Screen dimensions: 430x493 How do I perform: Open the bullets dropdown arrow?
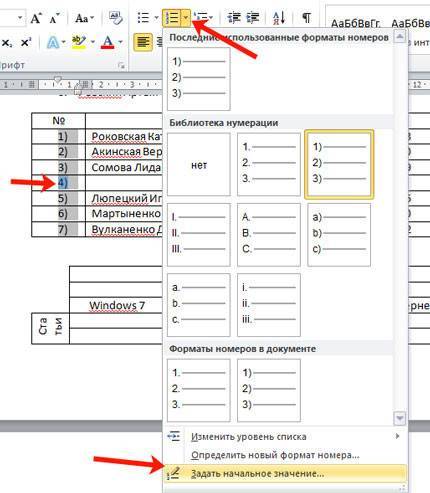156,18
